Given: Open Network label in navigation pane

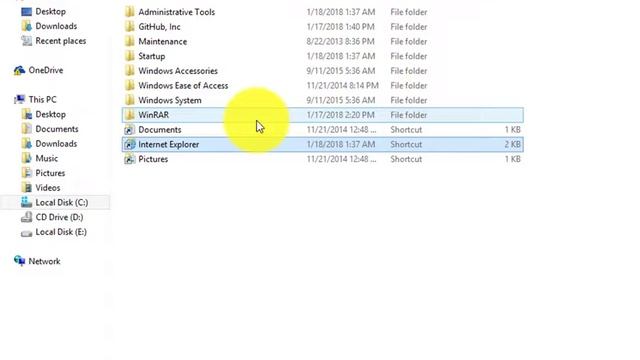Looking at the screenshot, I should [x=44, y=261].
